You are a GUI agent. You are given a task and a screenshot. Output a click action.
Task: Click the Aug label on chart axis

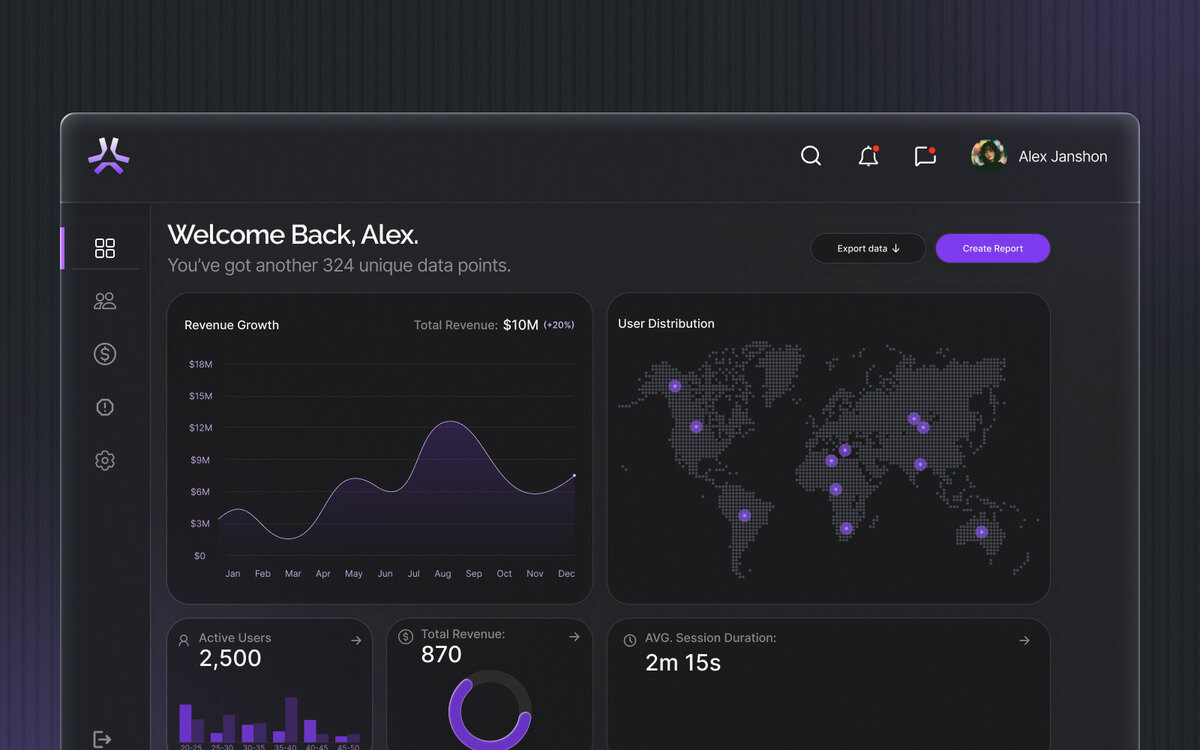coord(443,574)
